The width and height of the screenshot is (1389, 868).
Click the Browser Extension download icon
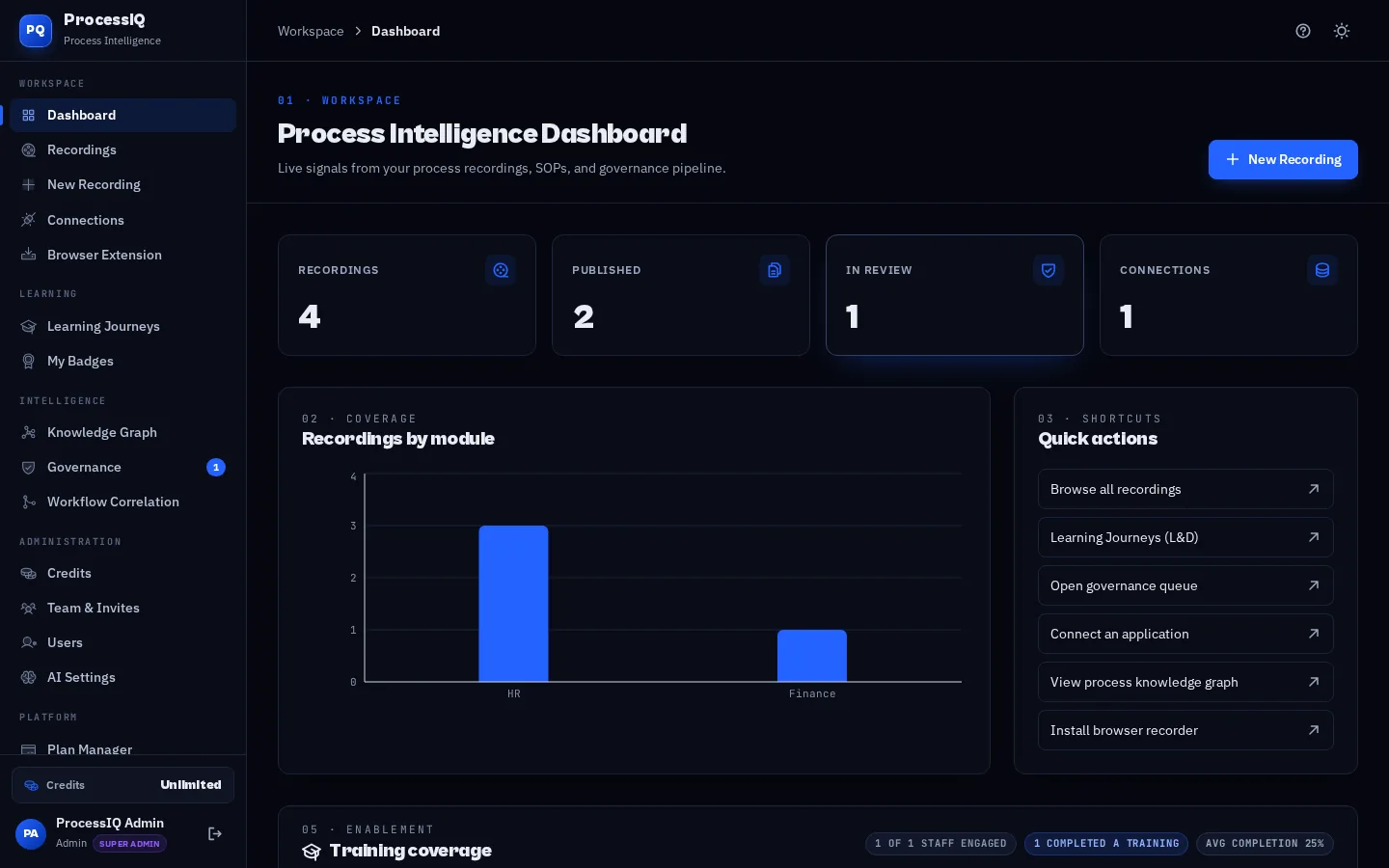[x=29, y=255]
